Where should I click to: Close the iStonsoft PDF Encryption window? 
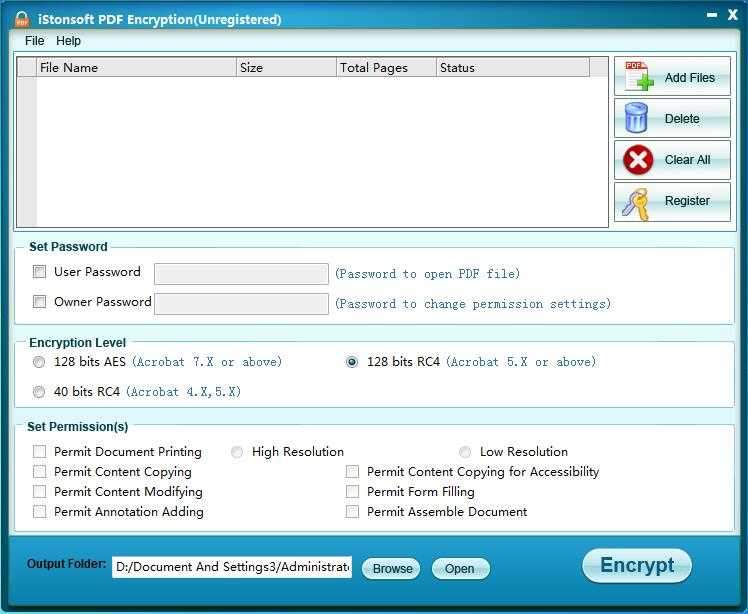733,15
